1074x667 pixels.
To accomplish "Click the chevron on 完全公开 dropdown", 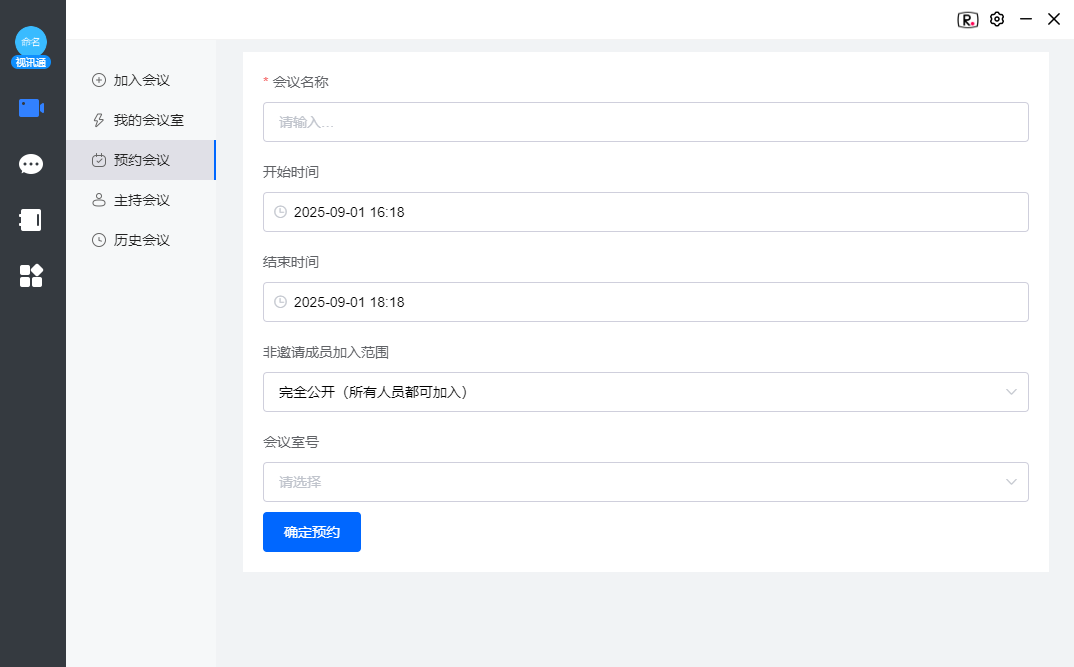I will tap(1010, 392).
